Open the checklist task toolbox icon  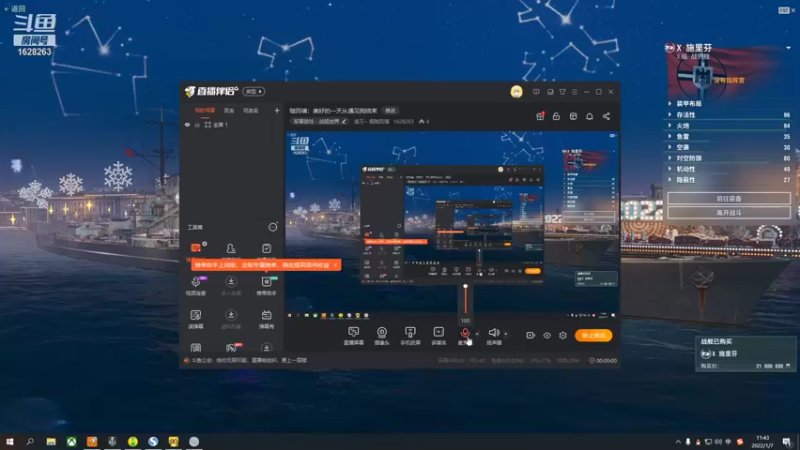pyautogui.click(x=266, y=248)
